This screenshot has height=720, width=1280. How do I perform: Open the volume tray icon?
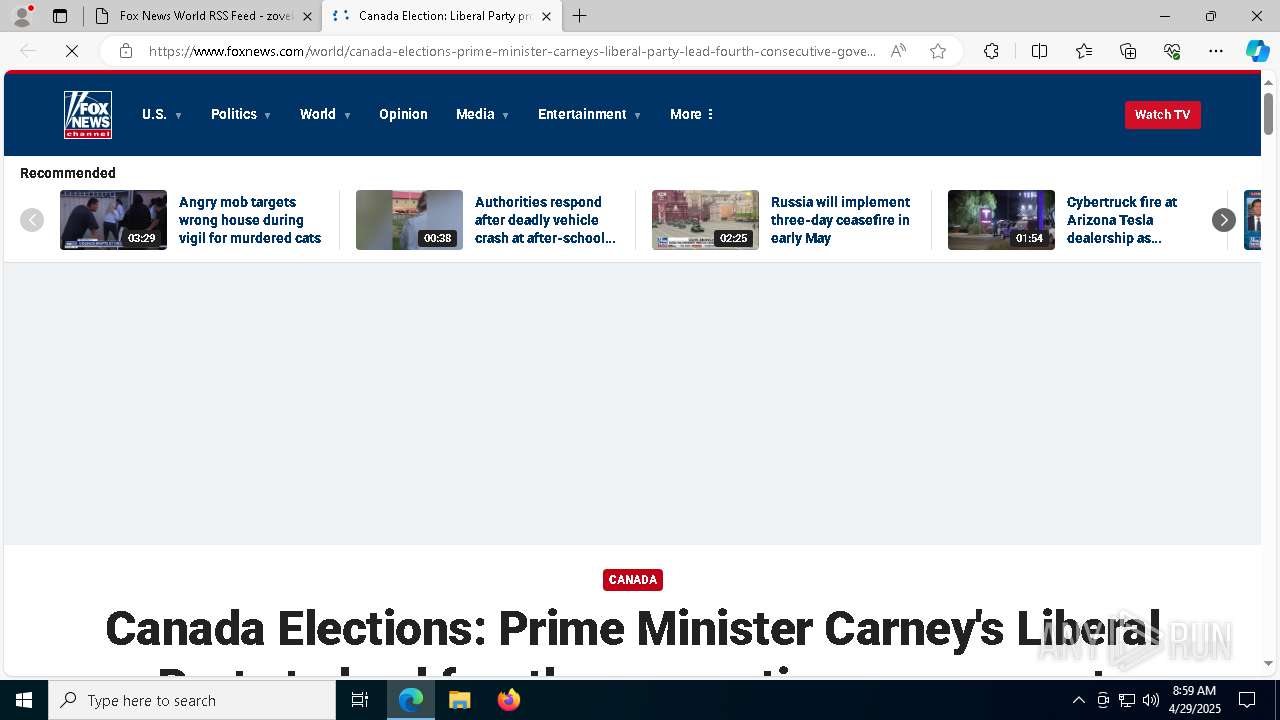[1150, 700]
